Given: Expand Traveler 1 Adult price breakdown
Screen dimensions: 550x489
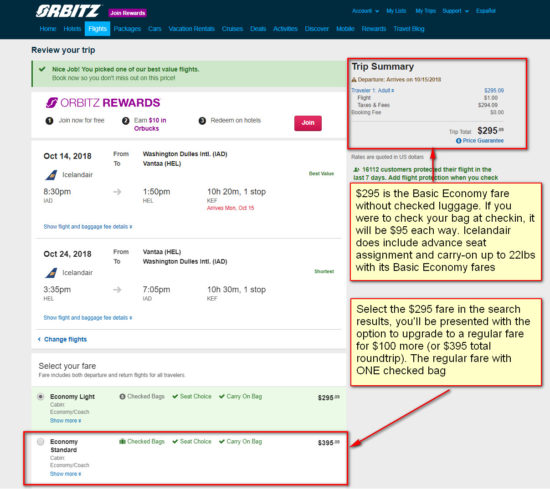Looking at the screenshot, I should (373, 91).
